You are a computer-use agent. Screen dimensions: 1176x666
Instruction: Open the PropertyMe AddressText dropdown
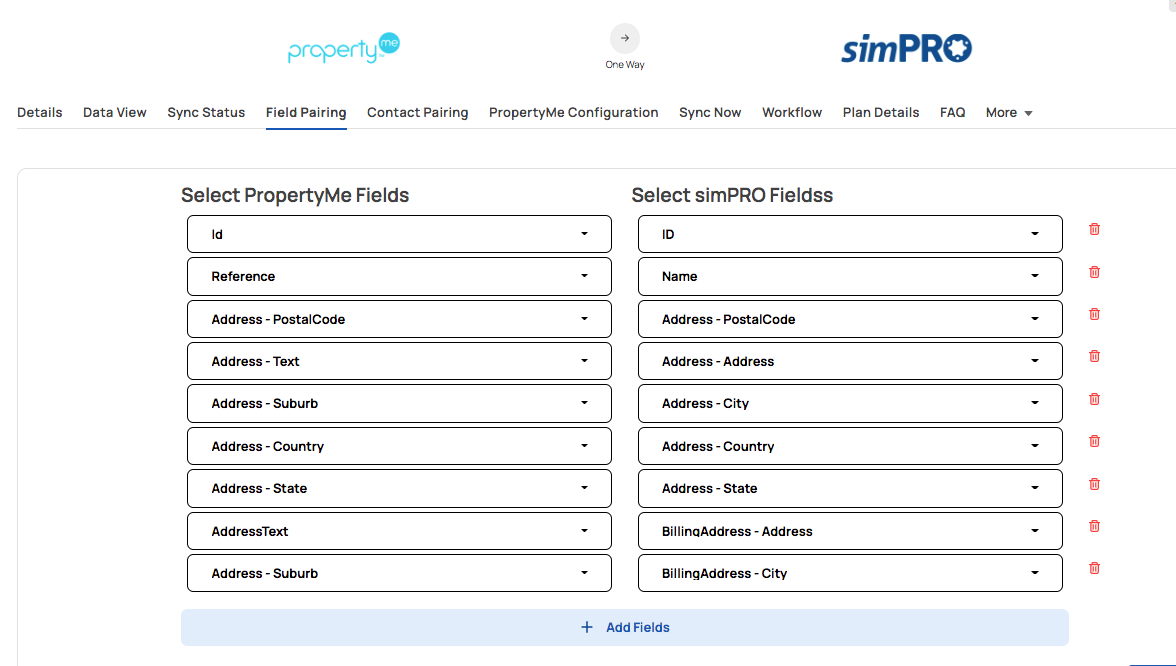[x=399, y=531]
